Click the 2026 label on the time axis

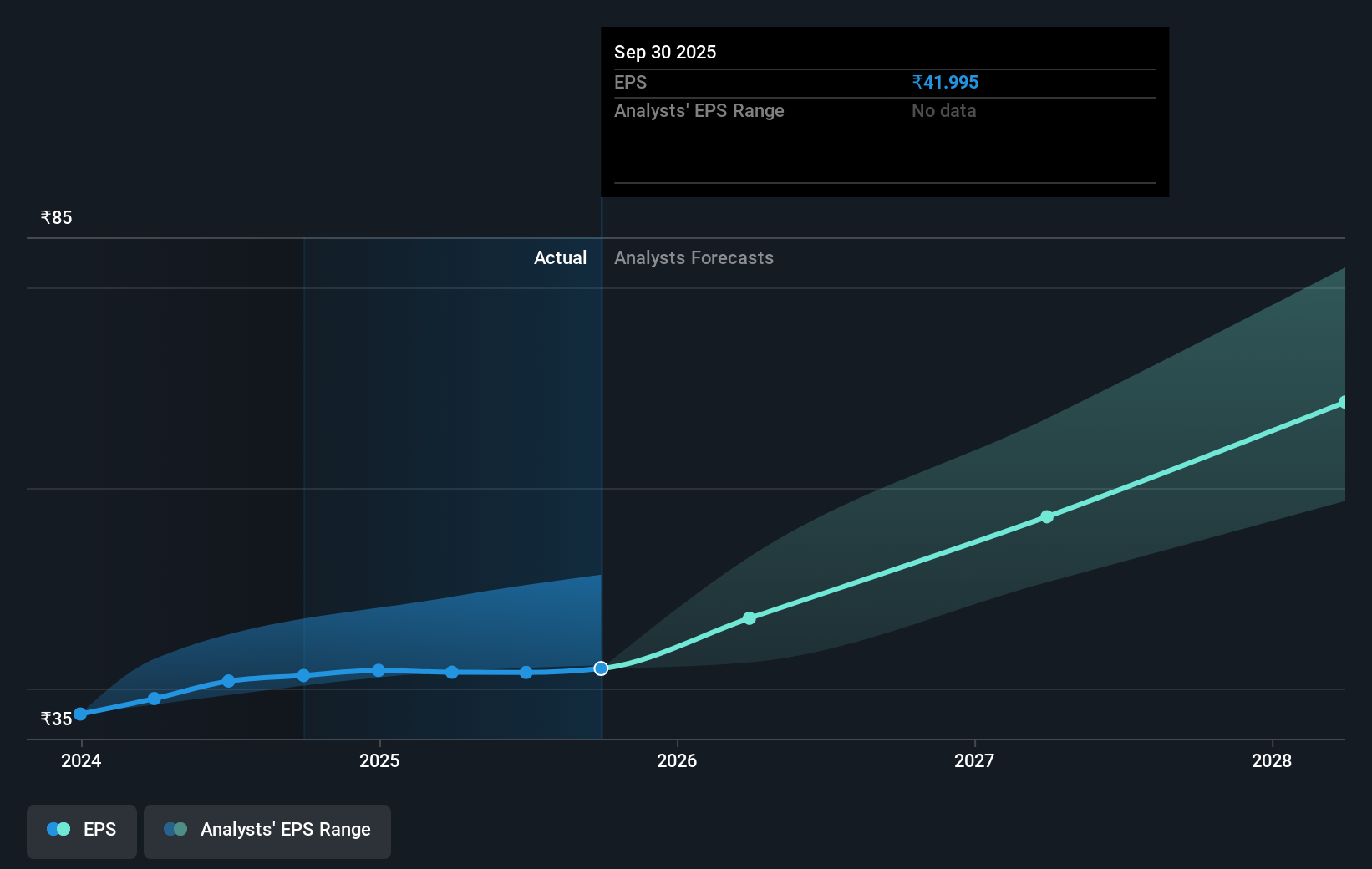point(678,760)
